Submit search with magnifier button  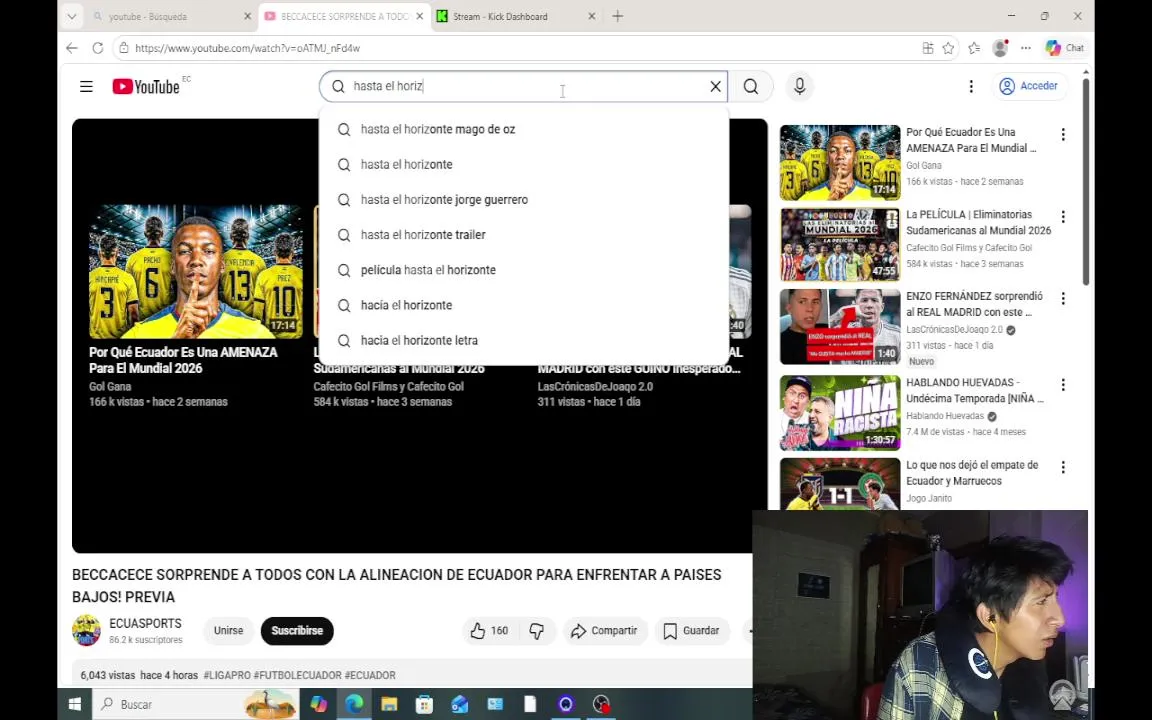tap(751, 87)
